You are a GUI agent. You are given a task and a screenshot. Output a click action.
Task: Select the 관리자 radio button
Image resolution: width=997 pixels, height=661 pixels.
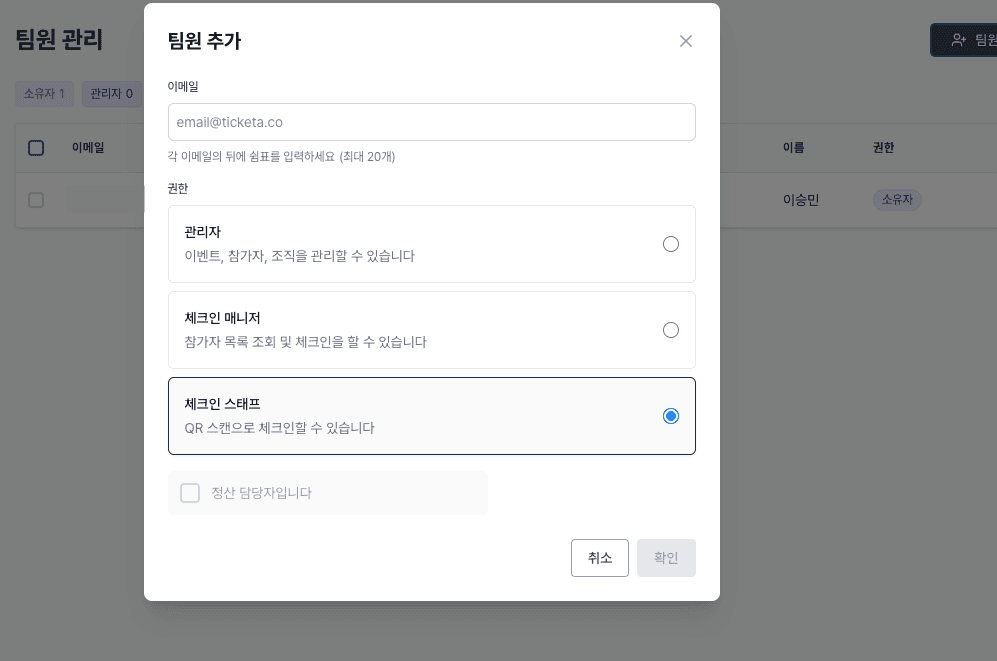pyautogui.click(x=671, y=243)
